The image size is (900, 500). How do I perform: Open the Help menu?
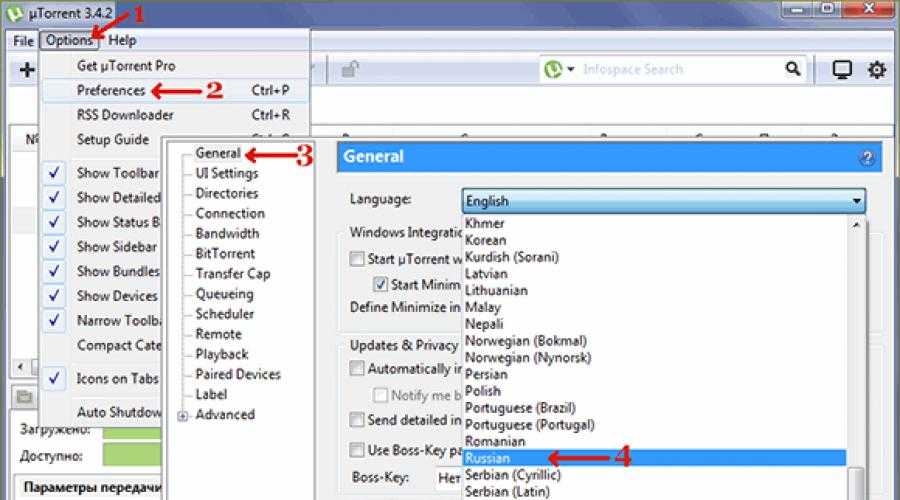point(122,40)
